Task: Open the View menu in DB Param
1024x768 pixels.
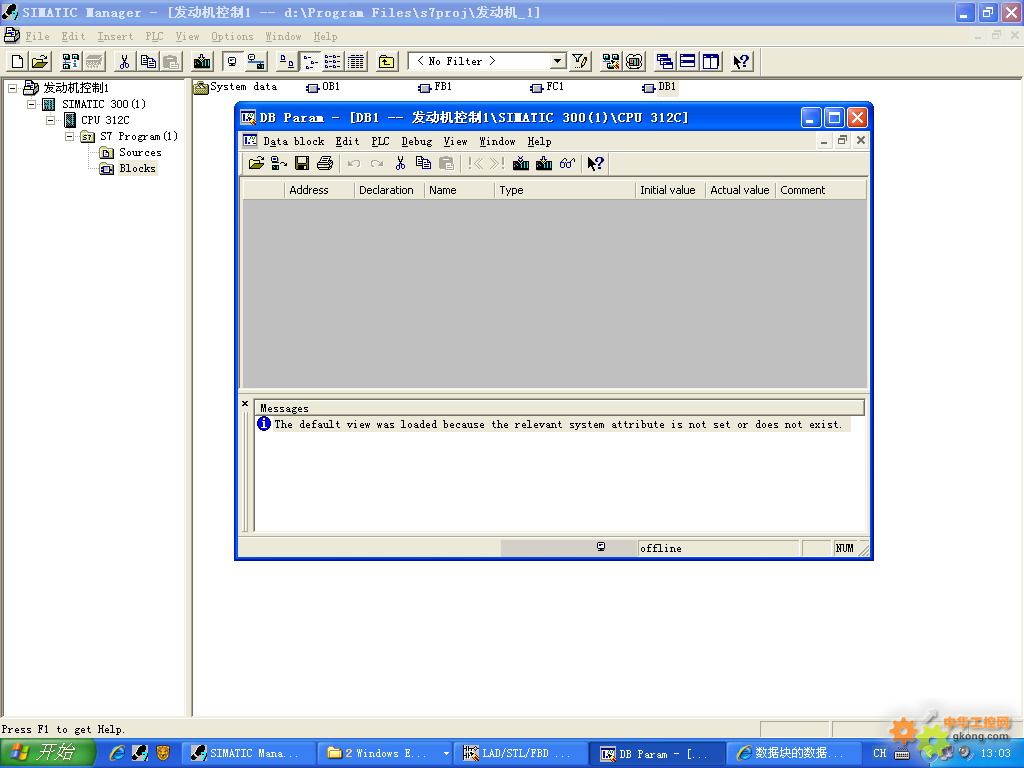Action: [x=455, y=142]
